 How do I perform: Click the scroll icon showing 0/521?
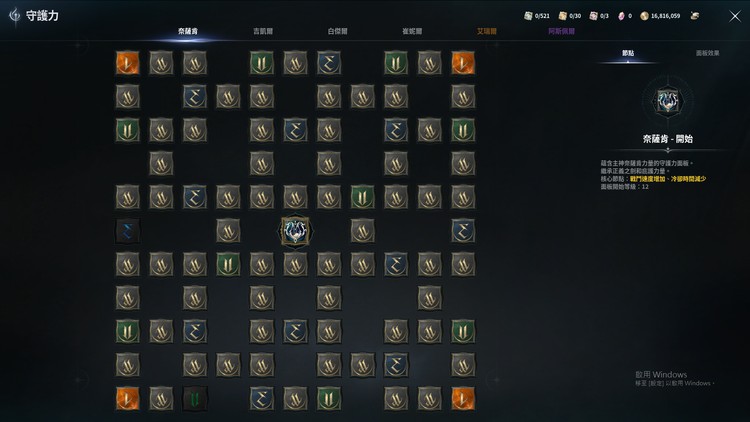point(528,16)
